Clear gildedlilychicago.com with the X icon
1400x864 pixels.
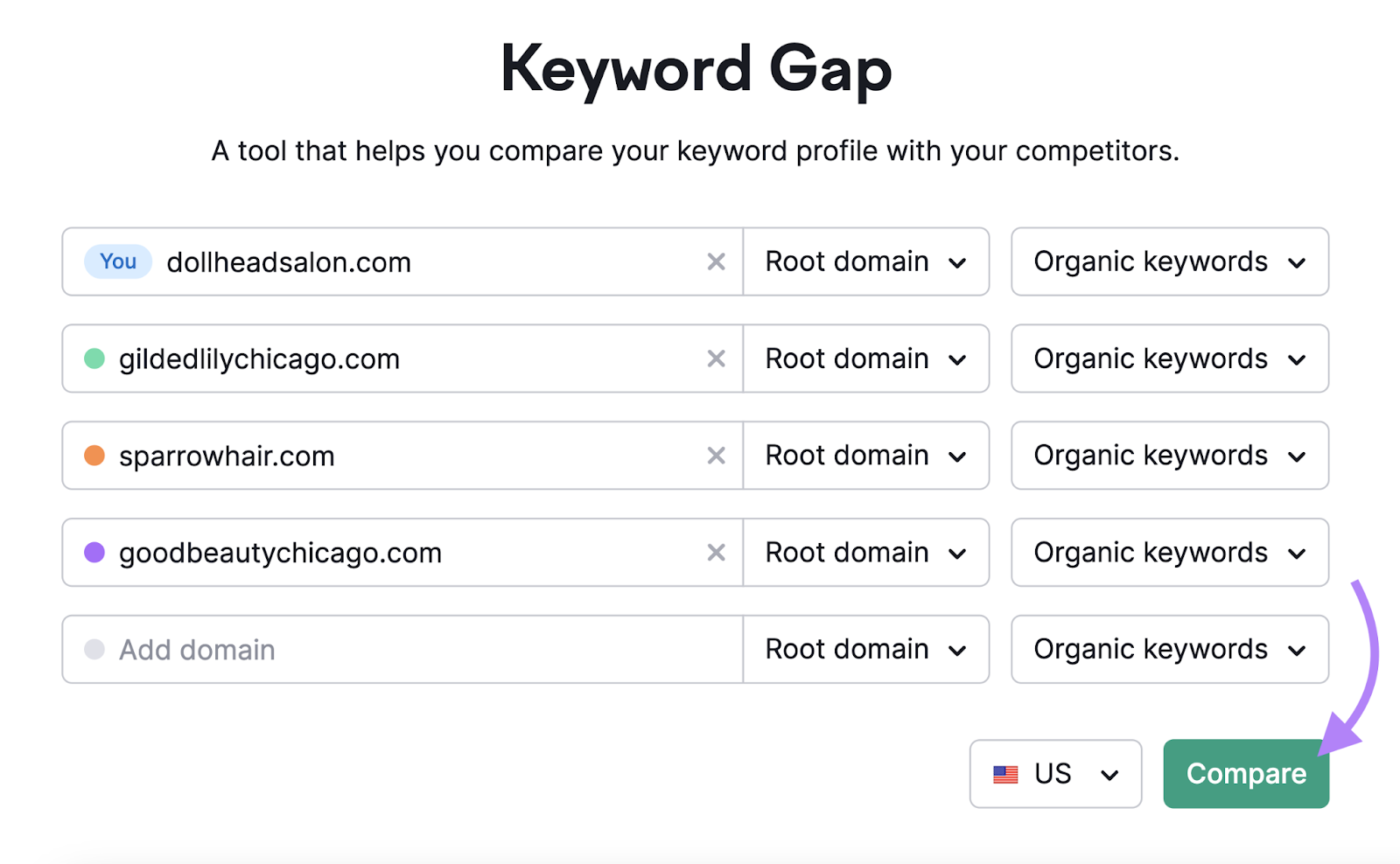716,359
